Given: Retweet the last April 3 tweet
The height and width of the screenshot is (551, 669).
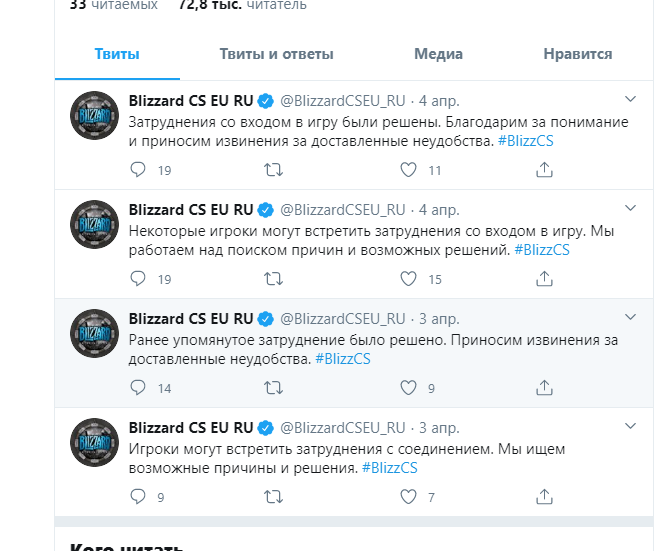Looking at the screenshot, I should click(x=273, y=496).
